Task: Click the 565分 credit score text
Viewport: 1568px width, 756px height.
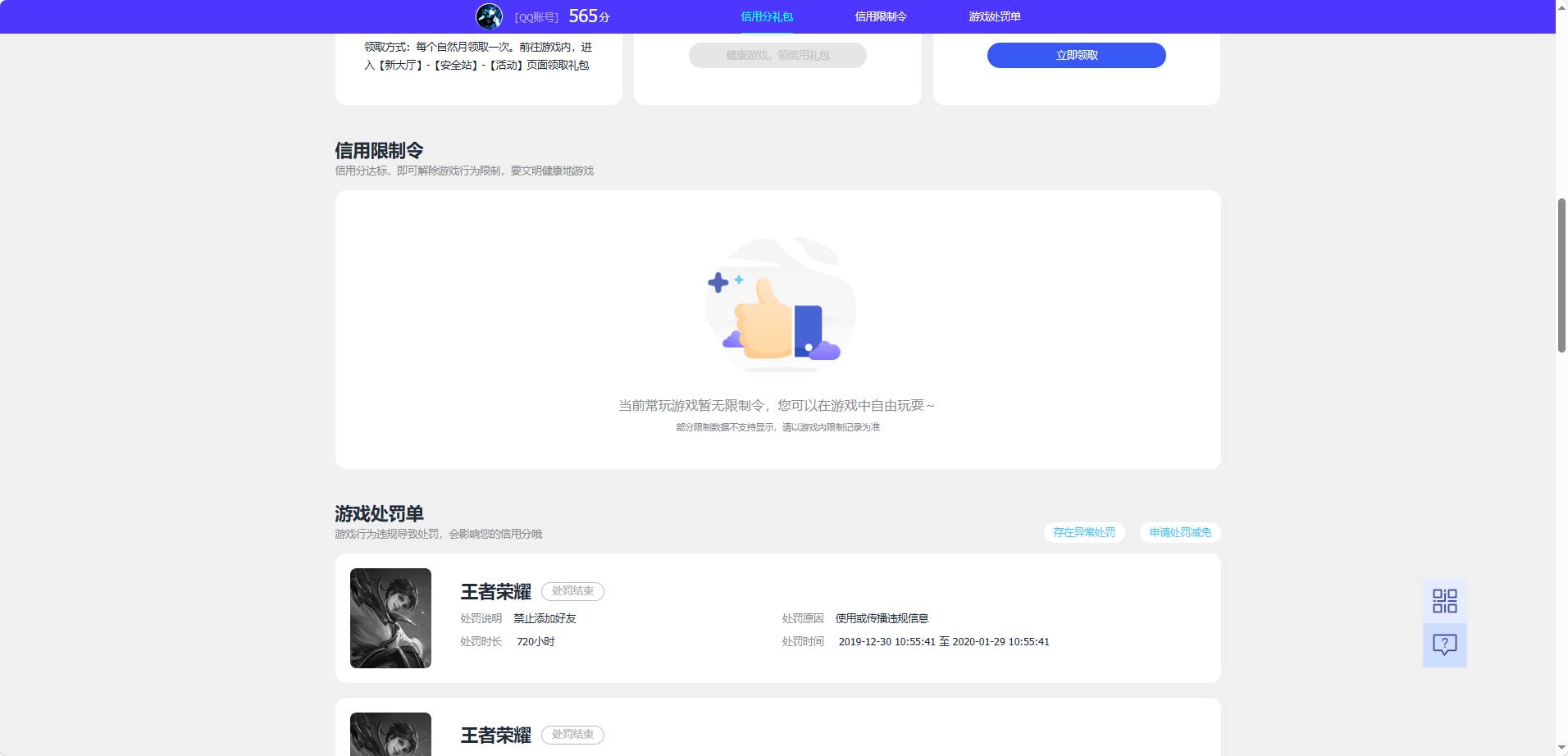Action: coord(589,16)
